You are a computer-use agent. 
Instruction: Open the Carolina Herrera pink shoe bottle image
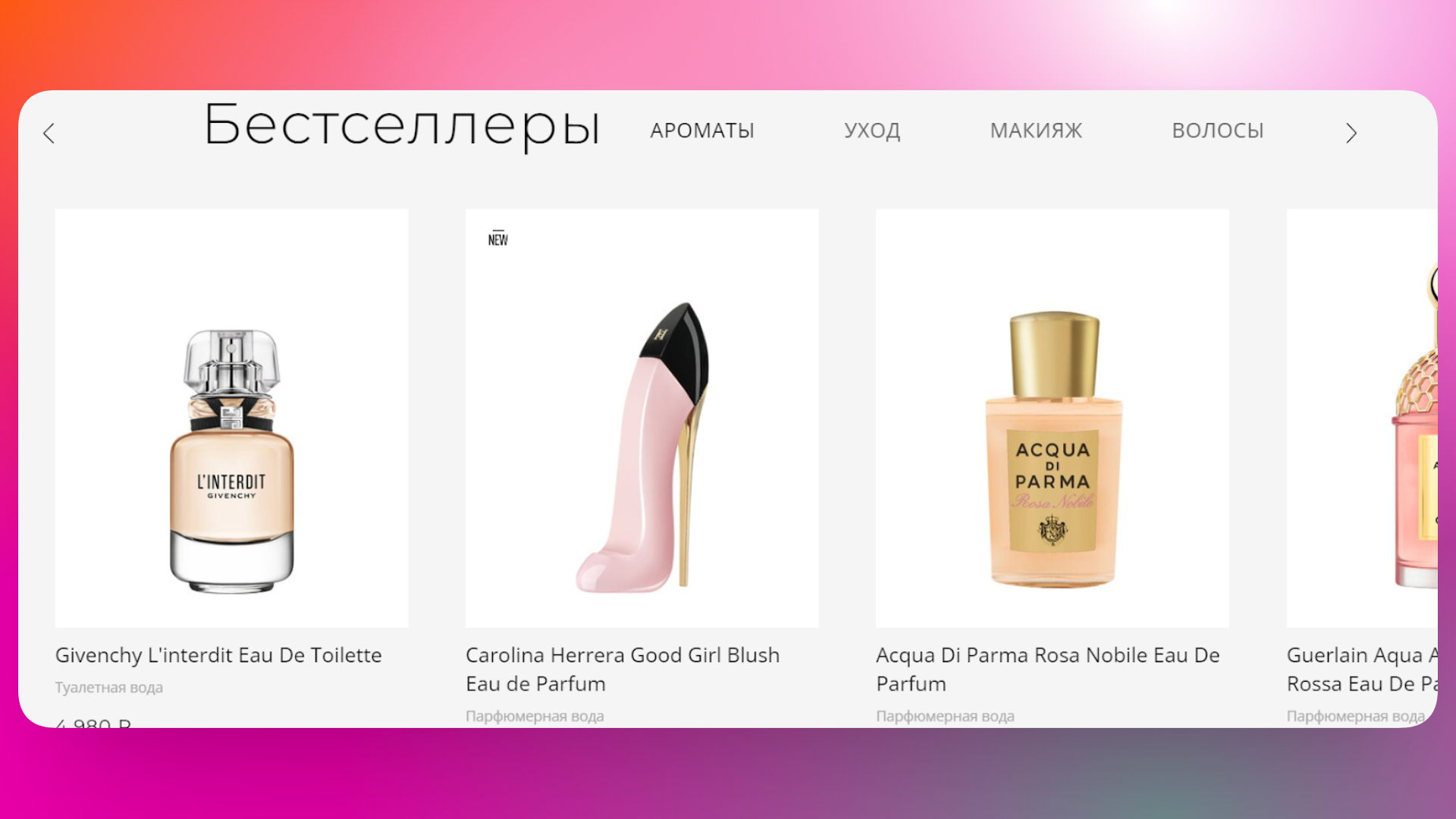[x=642, y=419]
